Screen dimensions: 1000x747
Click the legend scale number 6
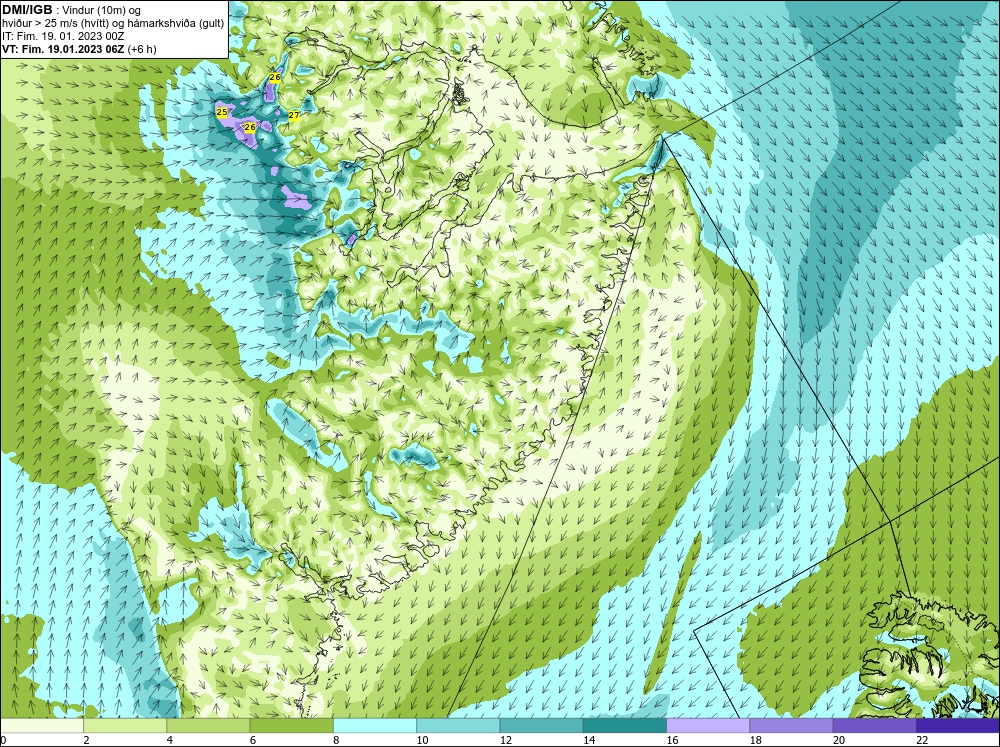[253, 740]
